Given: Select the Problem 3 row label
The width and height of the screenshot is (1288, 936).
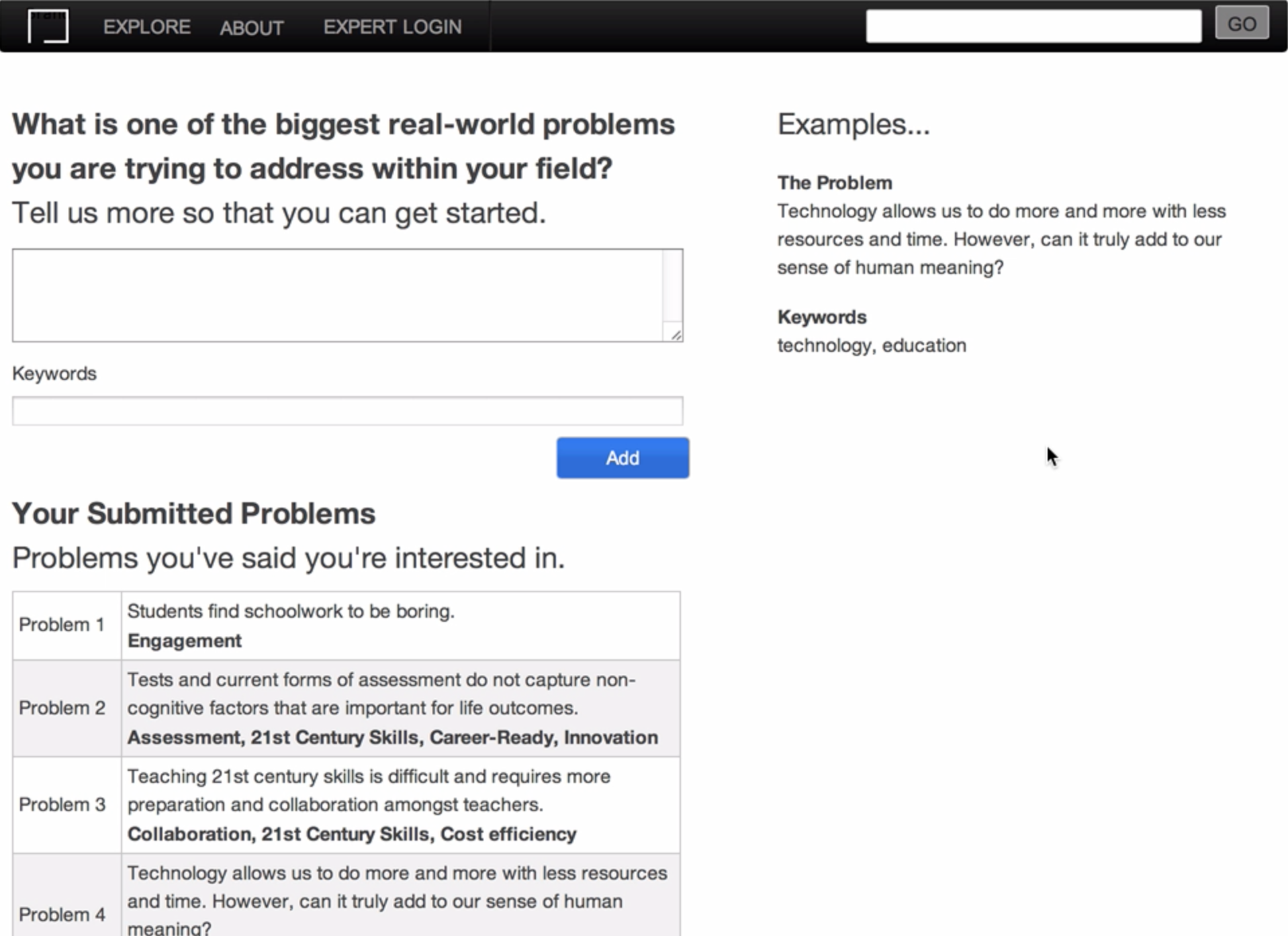Looking at the screenshot, I should coord(62,805).
